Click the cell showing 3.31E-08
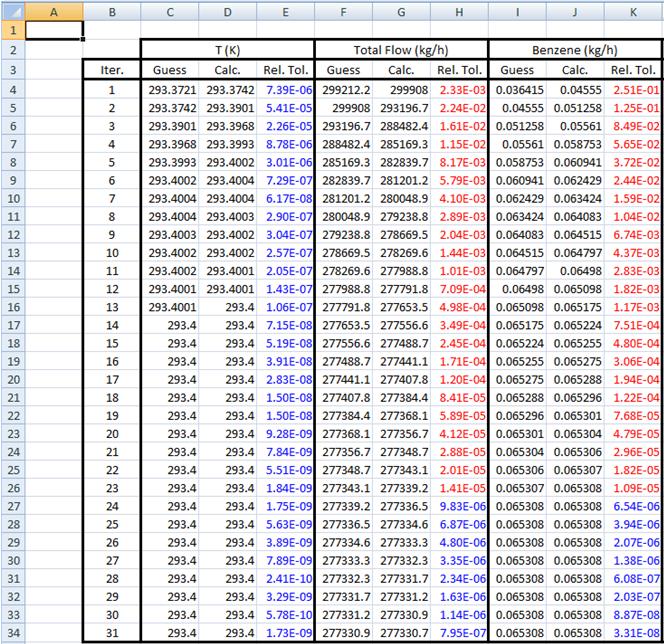Screen dimensions: 664x644 (633, 634)
